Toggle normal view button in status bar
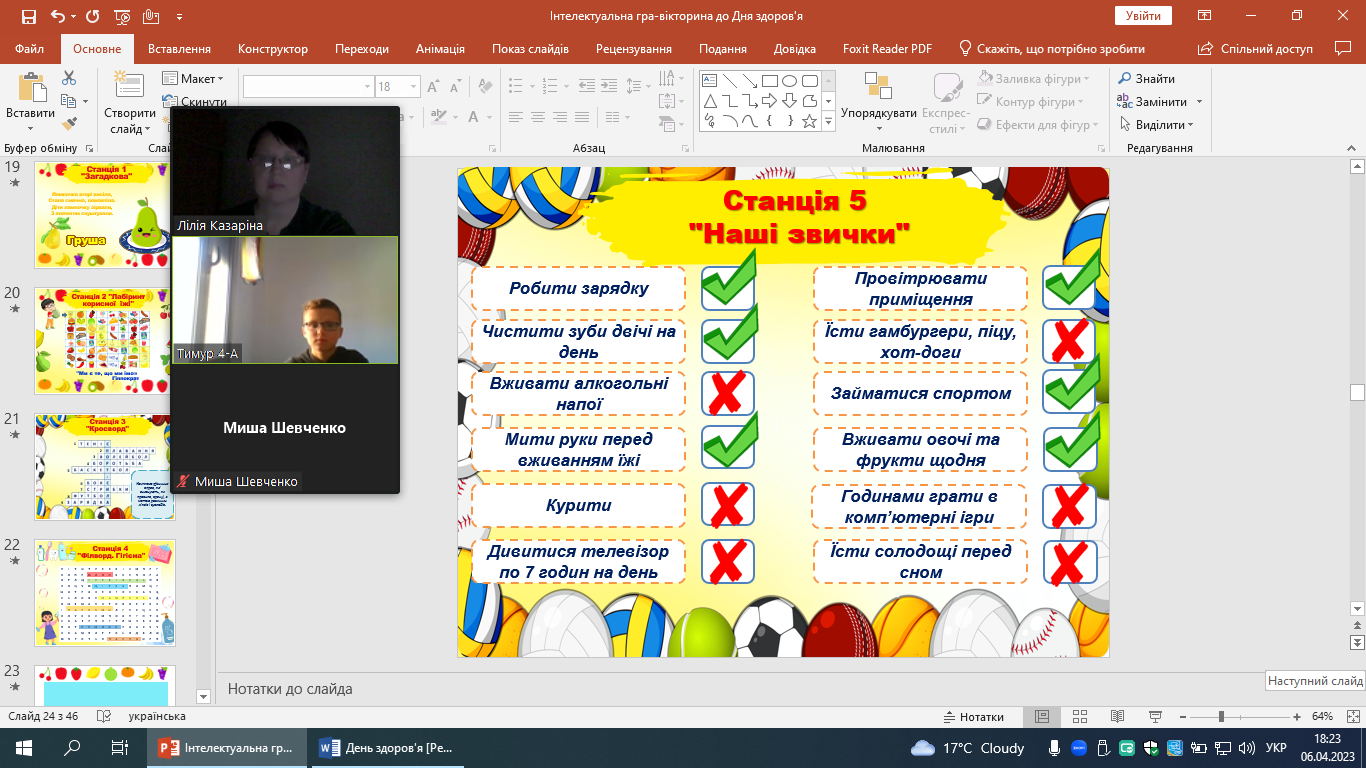 pyautogui.click(x=1041, y=717)
